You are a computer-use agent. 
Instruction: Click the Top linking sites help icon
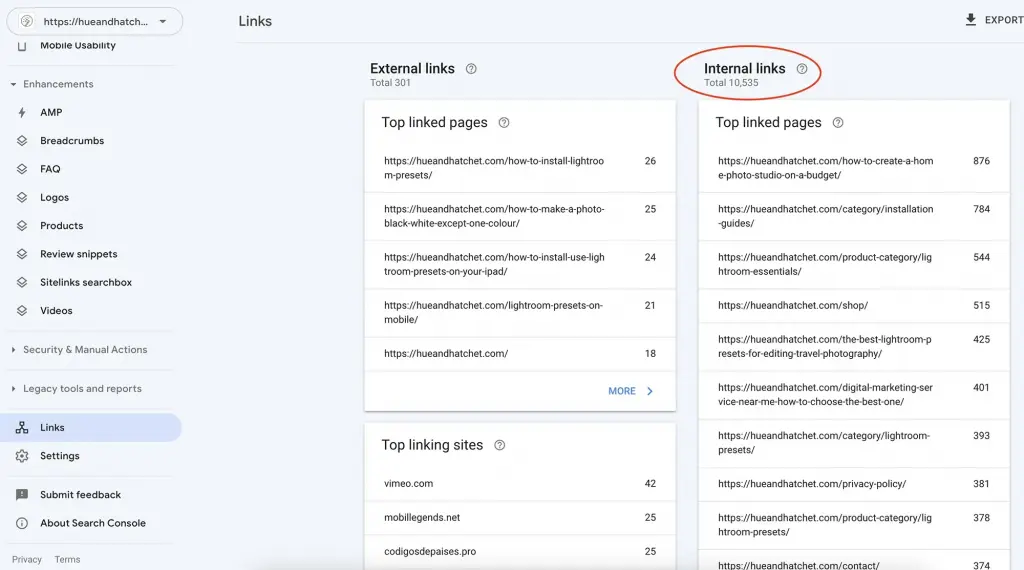coord(500,445)
